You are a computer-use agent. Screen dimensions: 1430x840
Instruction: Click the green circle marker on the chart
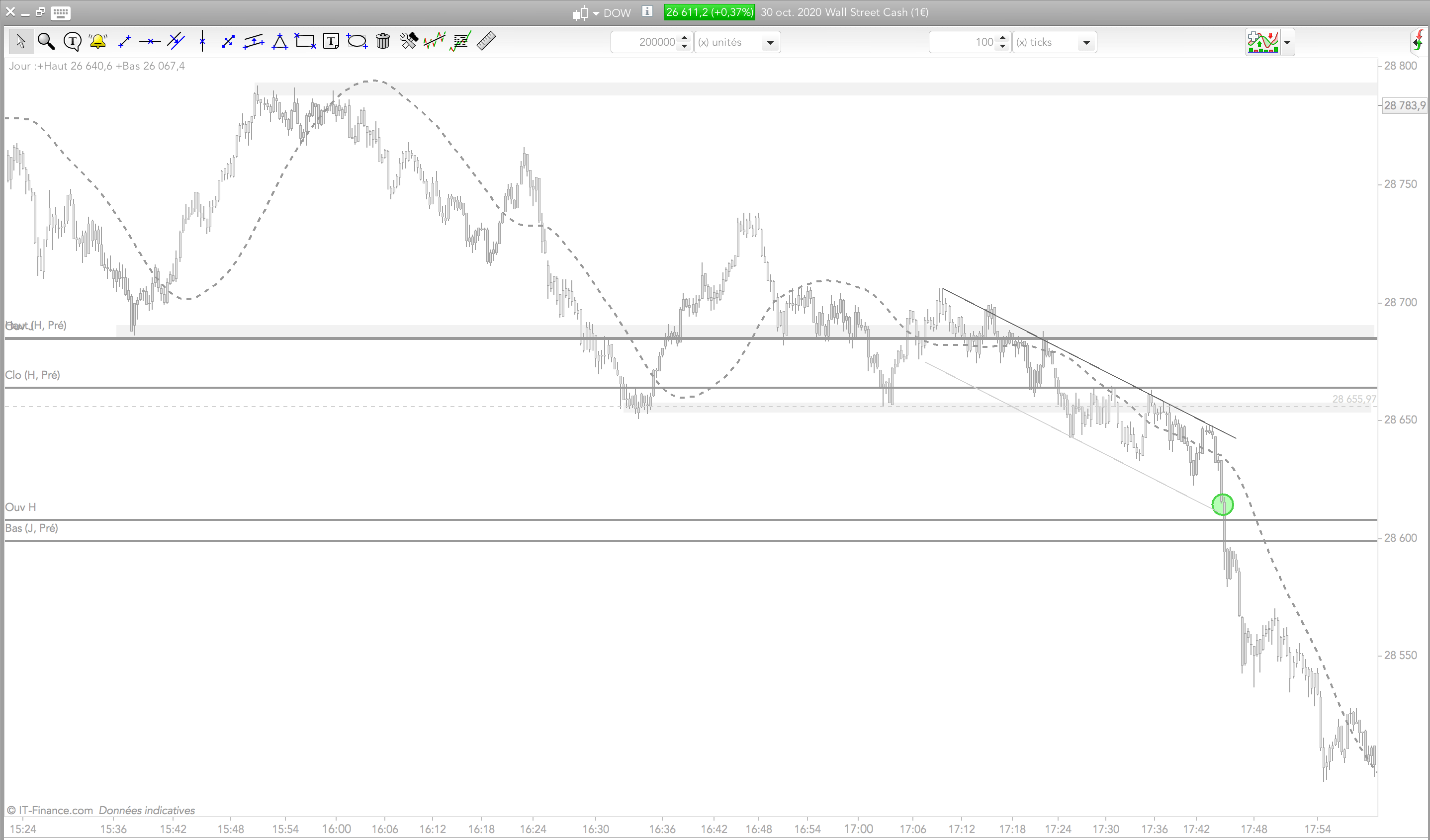(x=1222, y=504)
